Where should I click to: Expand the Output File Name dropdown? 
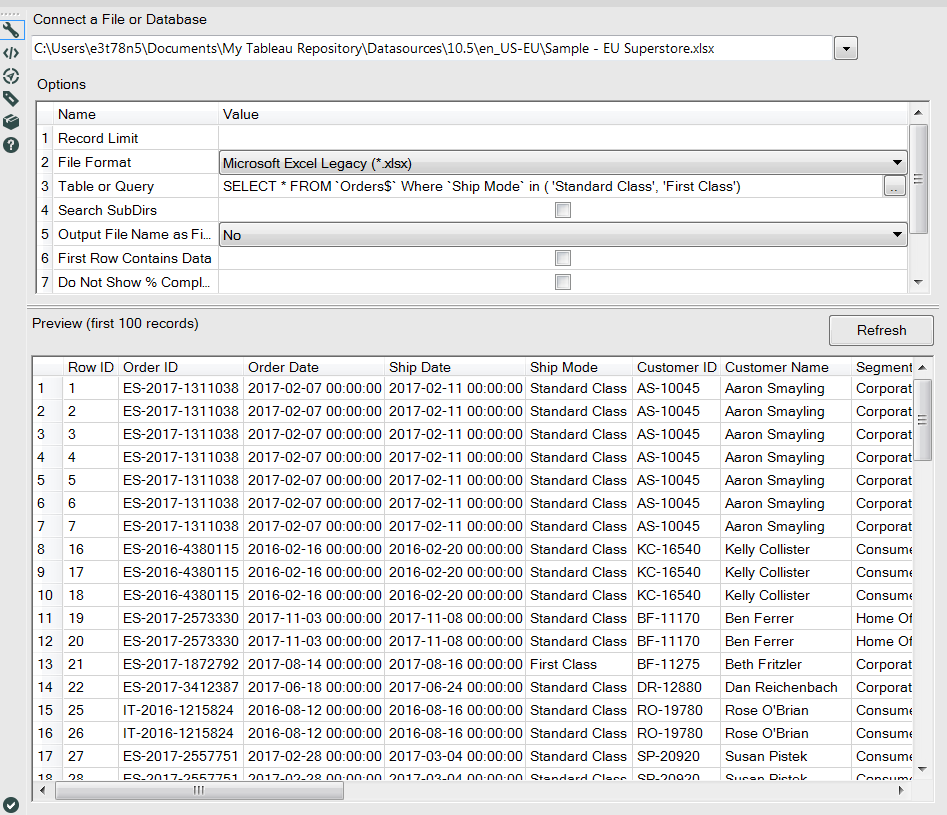tap(897, 233)
